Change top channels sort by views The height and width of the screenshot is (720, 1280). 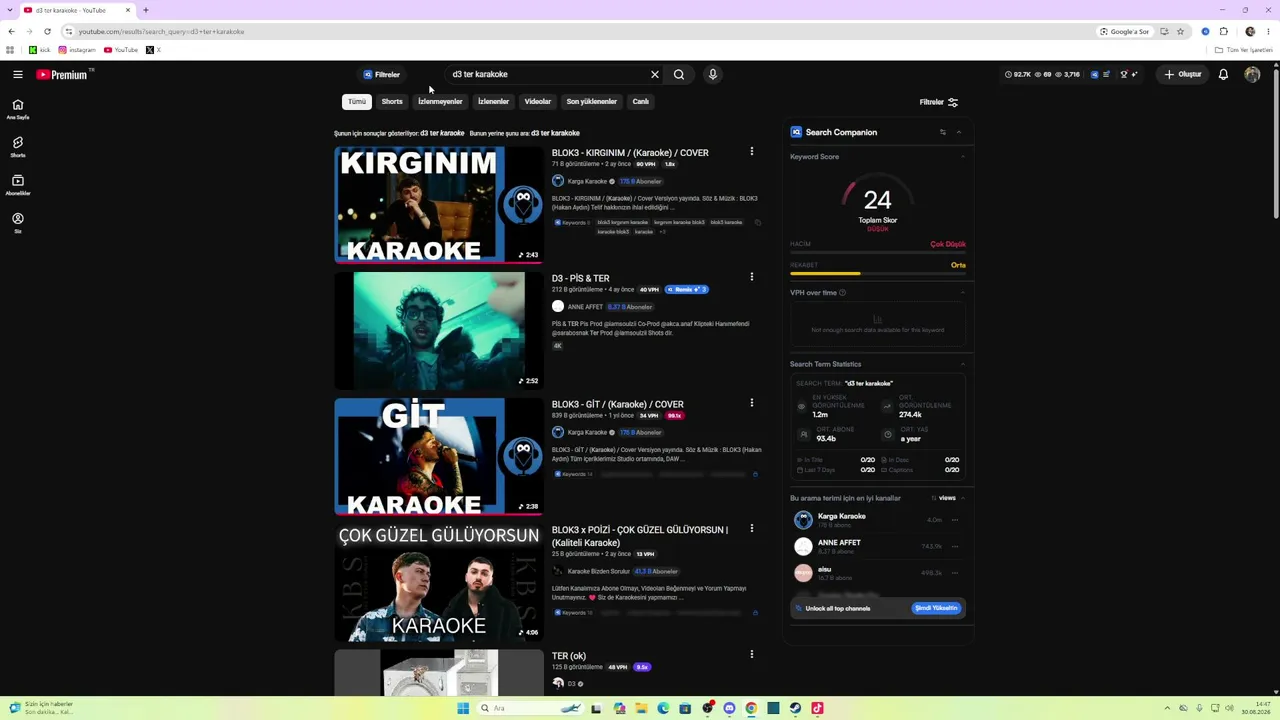click(943, 498)
